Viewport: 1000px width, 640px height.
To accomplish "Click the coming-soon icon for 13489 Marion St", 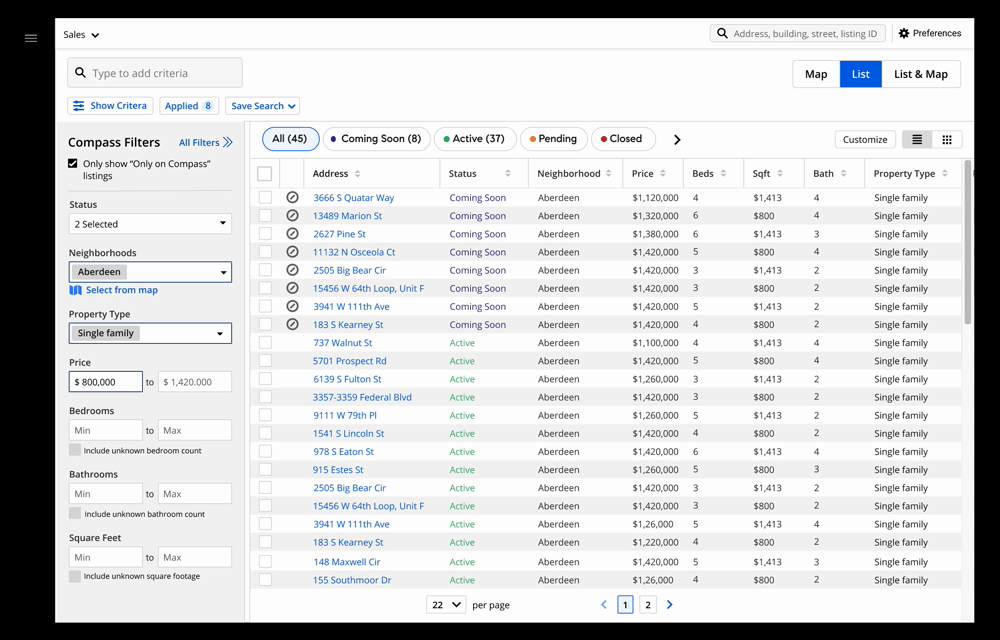I will point(292,215).
